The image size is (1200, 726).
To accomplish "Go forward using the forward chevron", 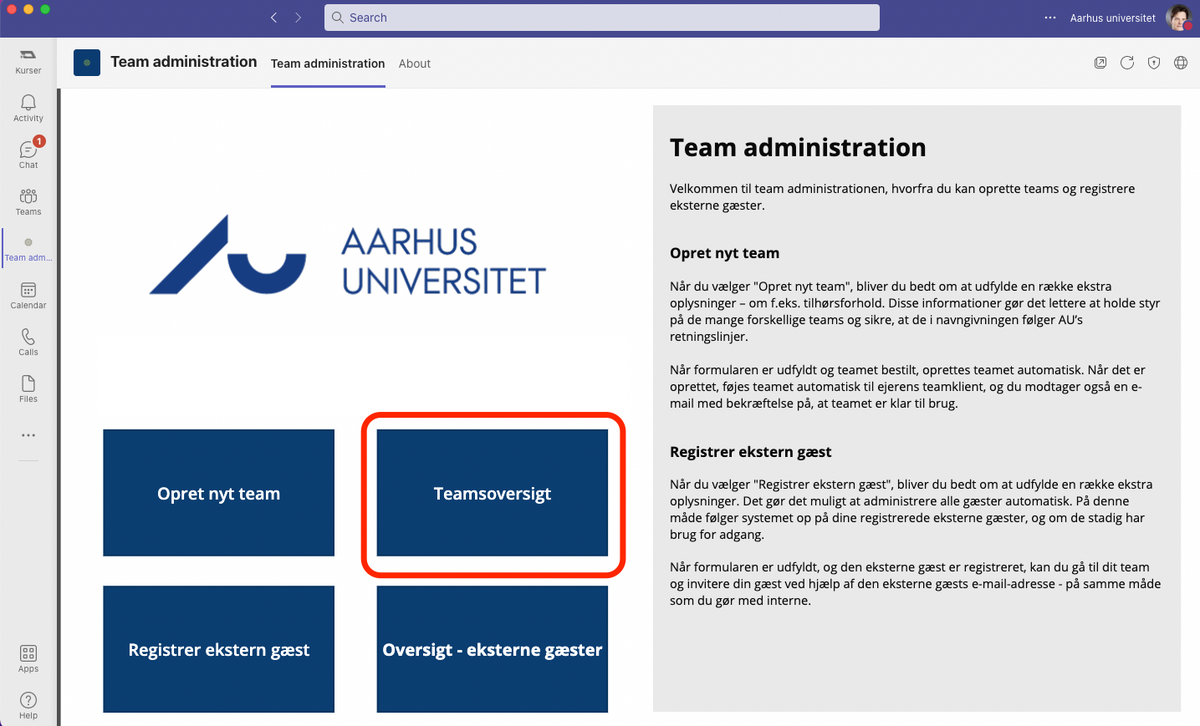I will pyautogui.click(x=298, y=18).
